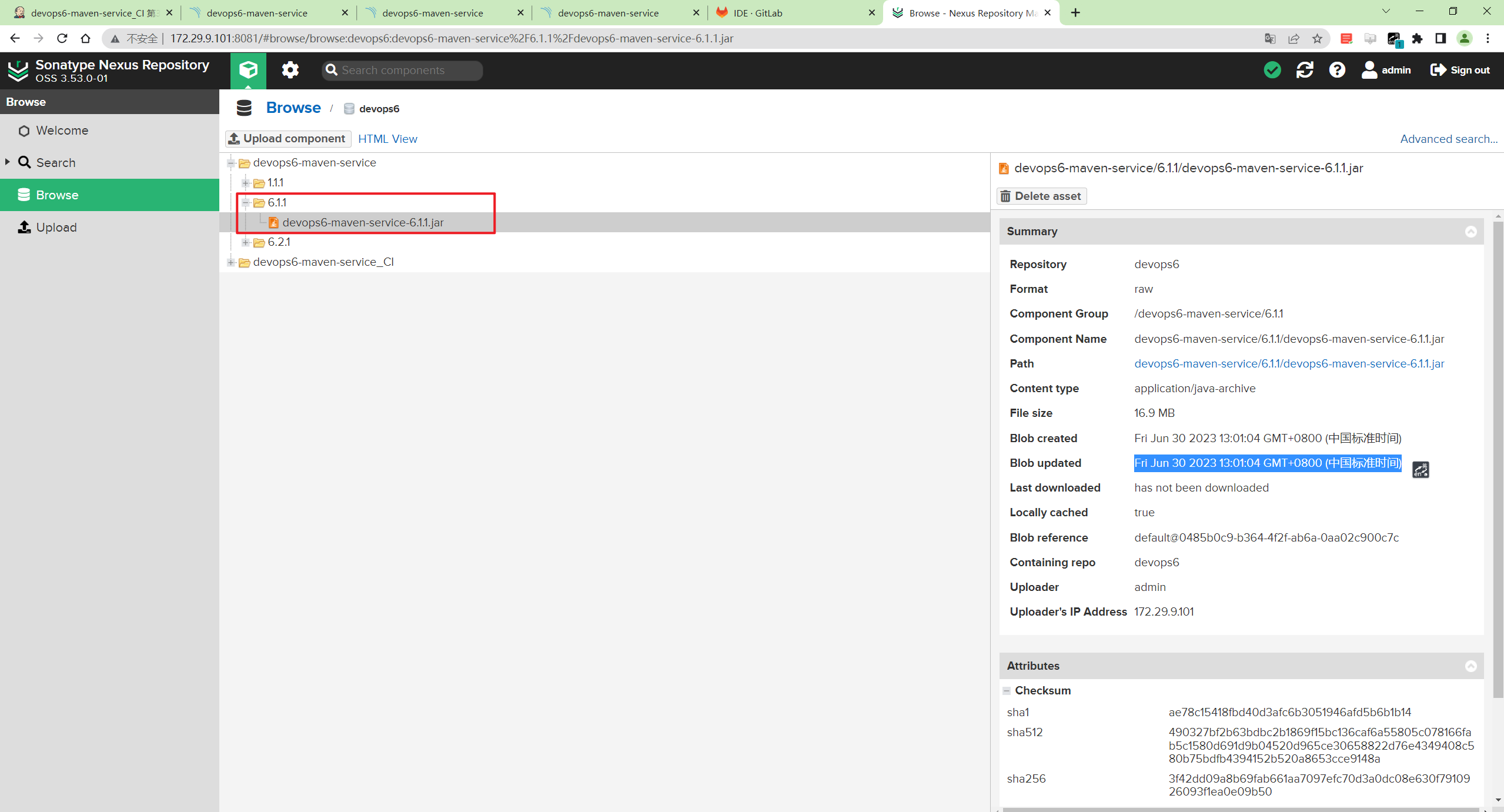Open the tab search dropdown arrow
This screenshot has width=1504, height=812.
click(1386, 12)
